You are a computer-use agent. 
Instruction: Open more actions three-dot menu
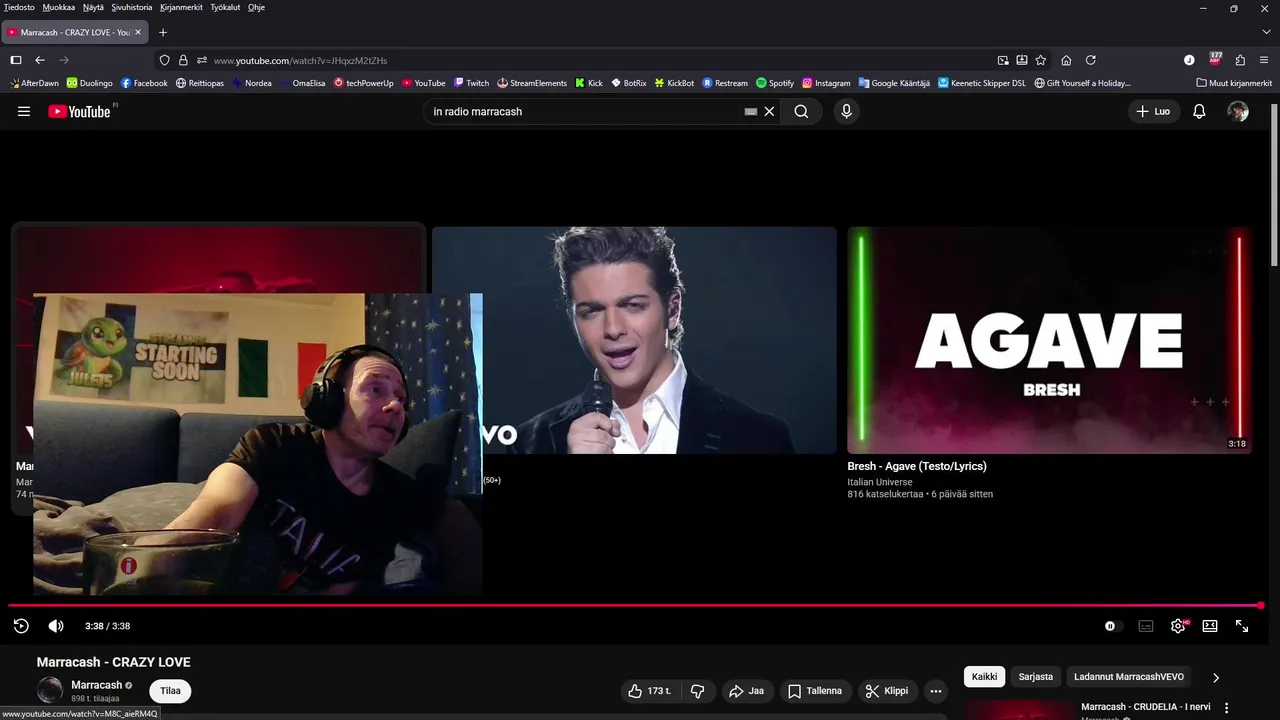pyautogui.click(x=936, y=691)
